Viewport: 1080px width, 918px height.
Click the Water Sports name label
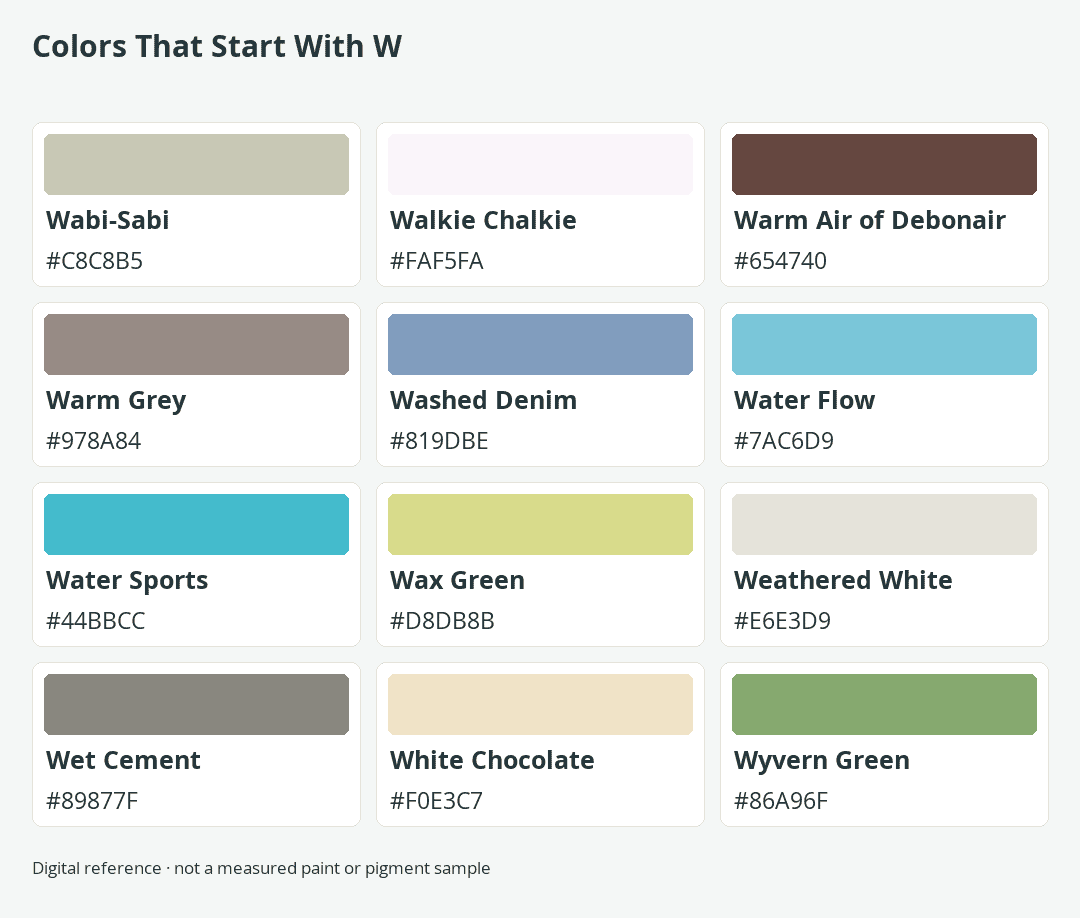(x=127, y=581)
